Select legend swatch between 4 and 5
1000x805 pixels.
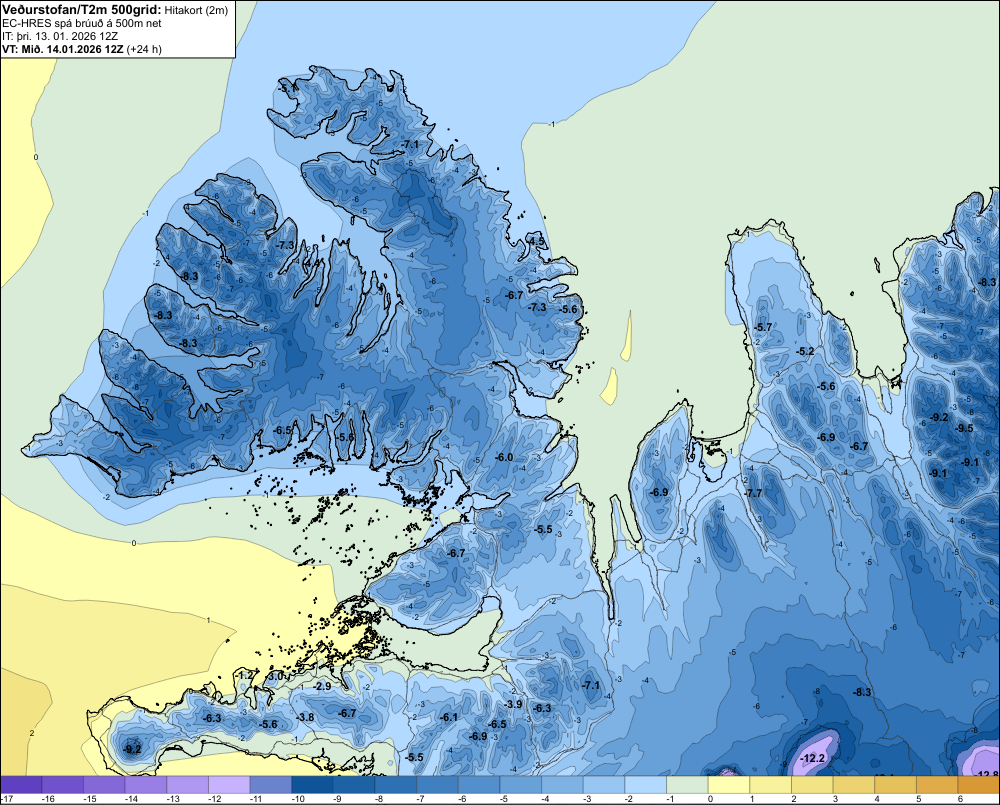[895, 784]
